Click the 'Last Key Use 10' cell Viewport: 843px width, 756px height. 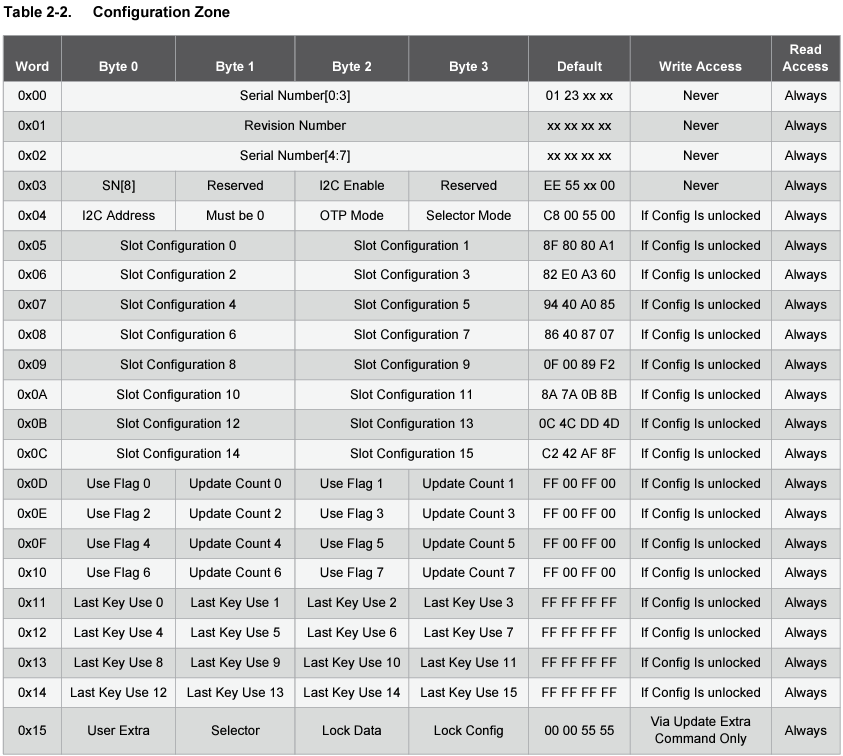(352, 663)
